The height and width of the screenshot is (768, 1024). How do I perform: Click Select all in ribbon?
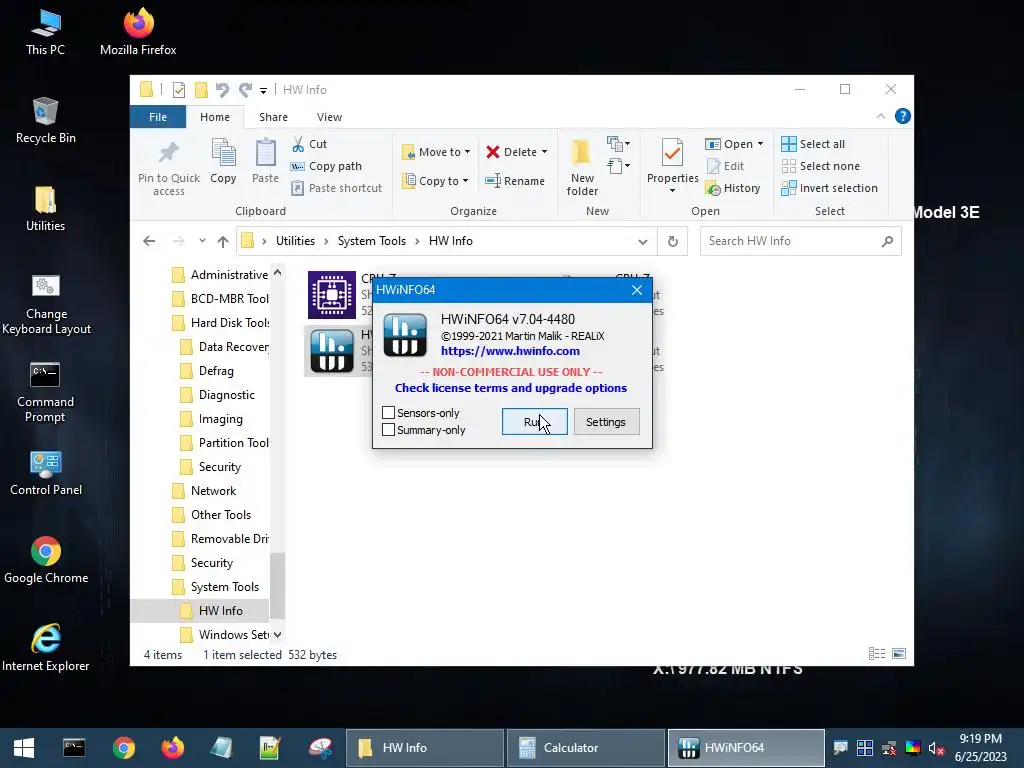click(x=814, y=144)
